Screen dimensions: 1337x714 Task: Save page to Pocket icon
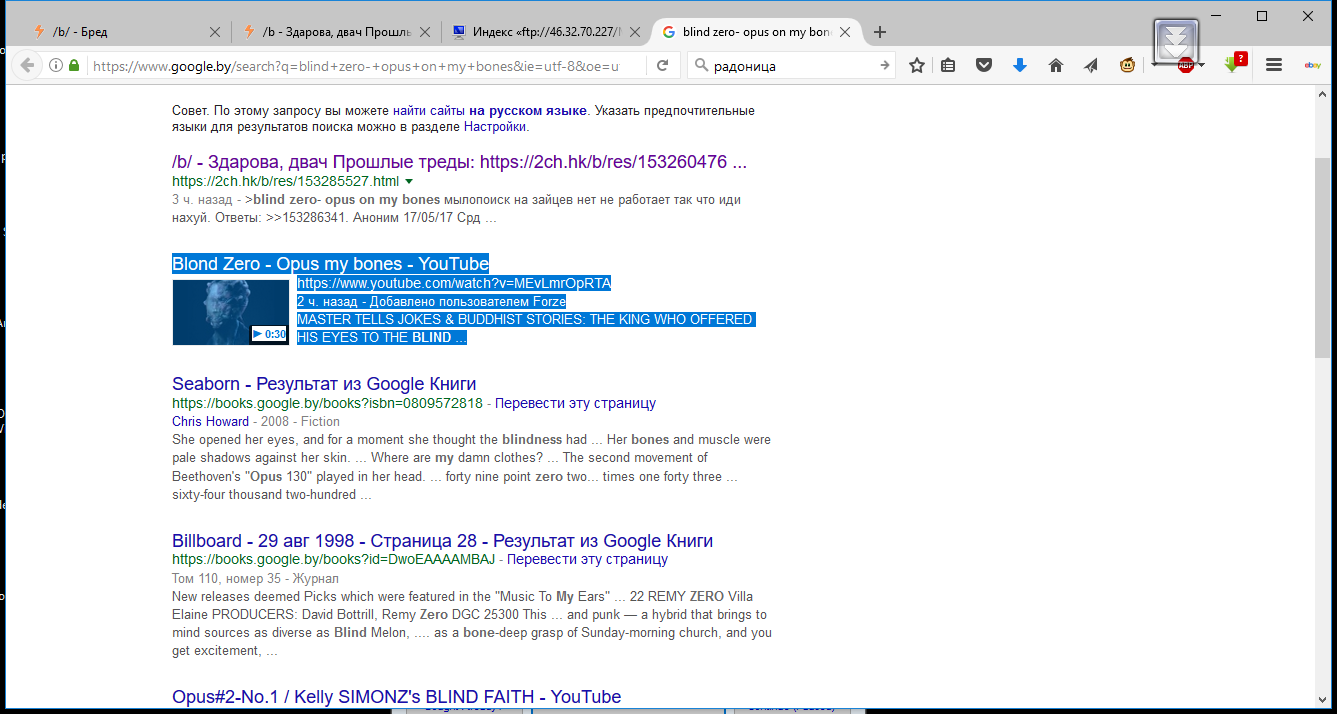984,66
